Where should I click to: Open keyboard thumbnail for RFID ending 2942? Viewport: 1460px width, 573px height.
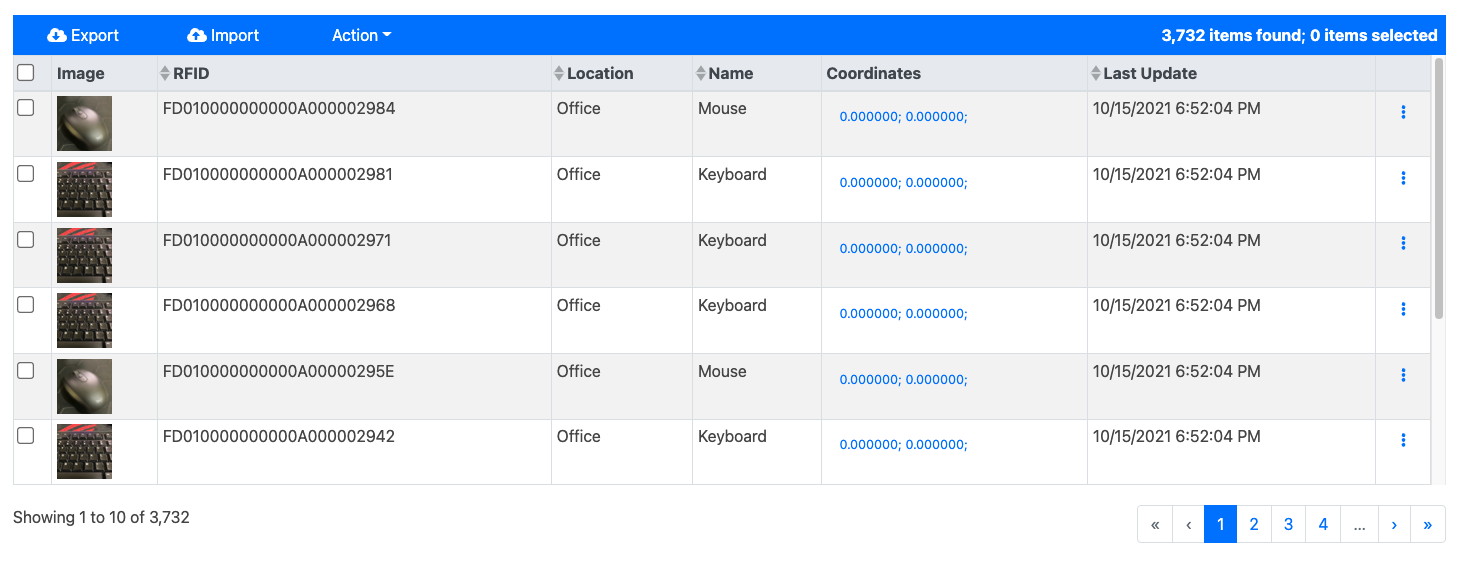(x=84, y=452)
